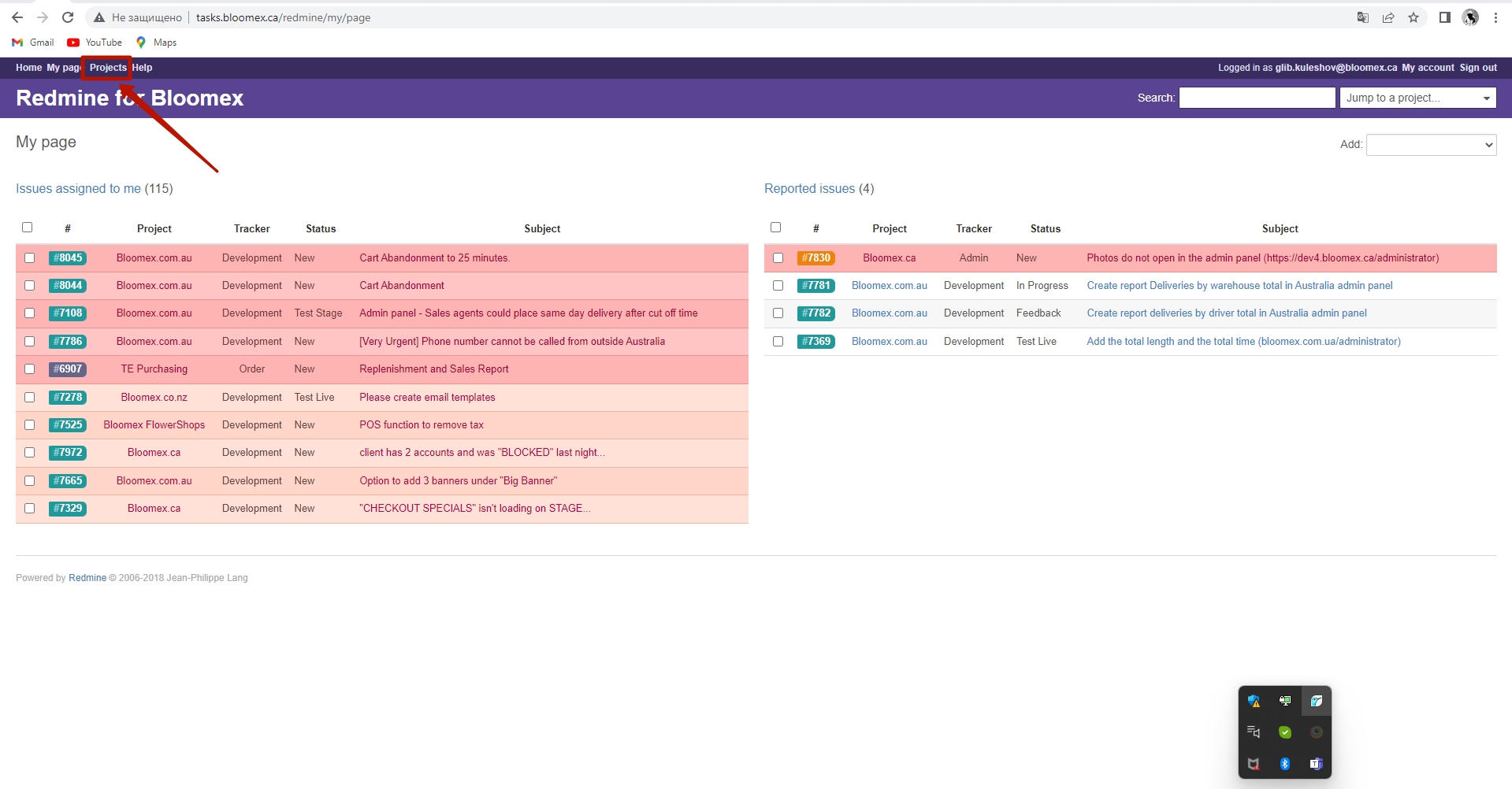Open issue #7782 badge link
Screen dimensions: 1512x789
click(x=816, y=313)
